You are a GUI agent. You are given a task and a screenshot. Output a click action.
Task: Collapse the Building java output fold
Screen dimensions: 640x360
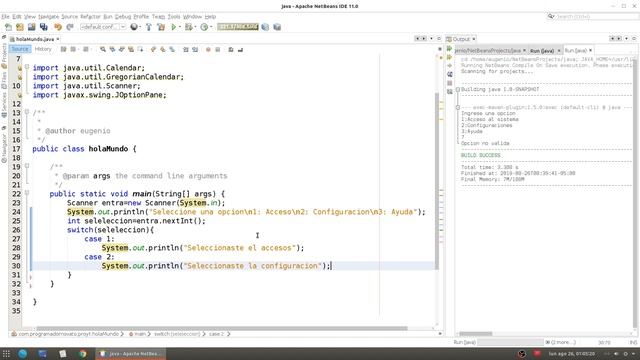pyautogui.click(x=458, y=89)
